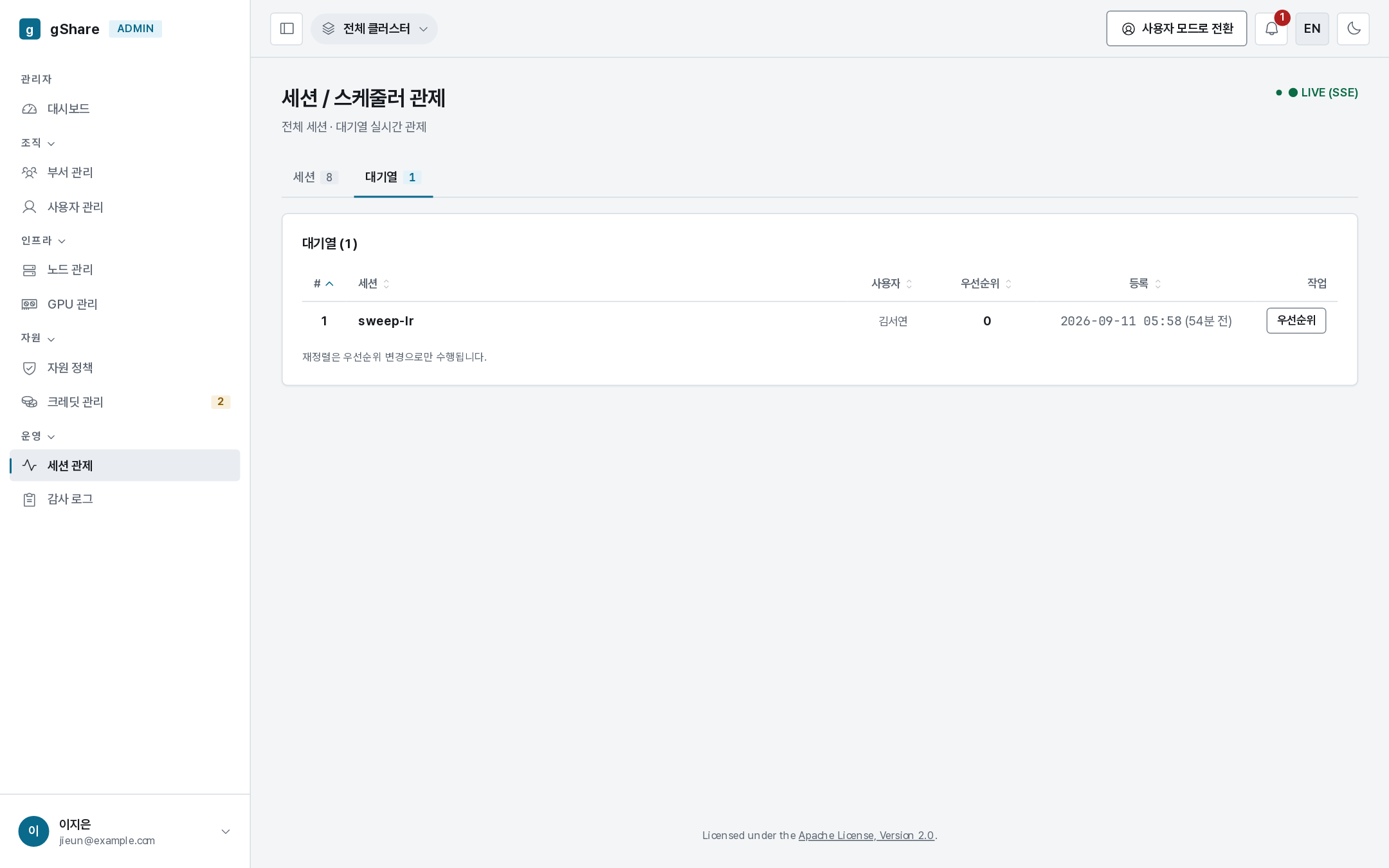
Task: Open 자원 정책 in the sidebar
Action: point(125,368)
